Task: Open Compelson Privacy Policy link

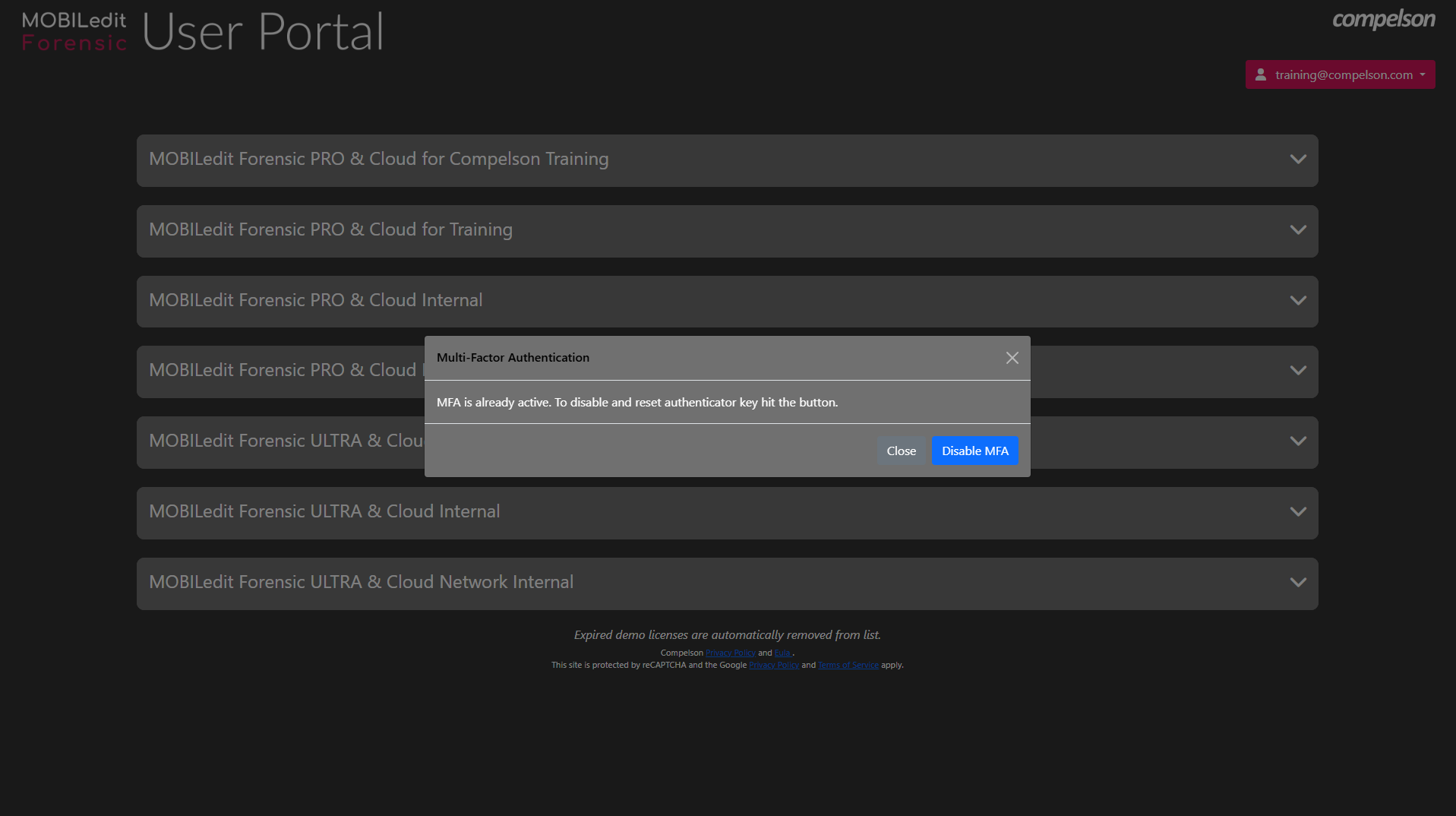Action: (x=730, y=653)
